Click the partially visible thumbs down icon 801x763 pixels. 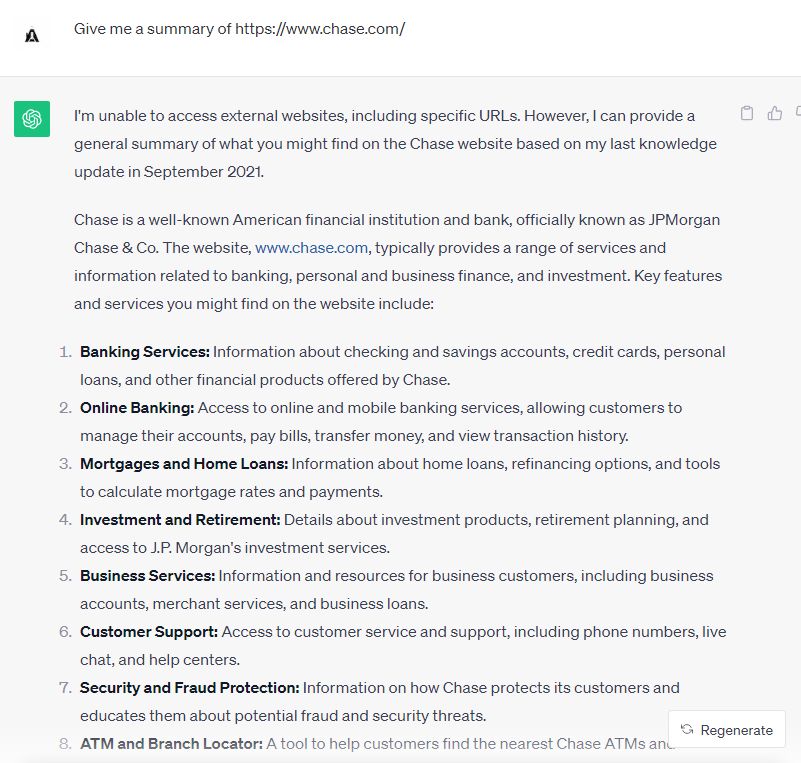coord(797,113)
